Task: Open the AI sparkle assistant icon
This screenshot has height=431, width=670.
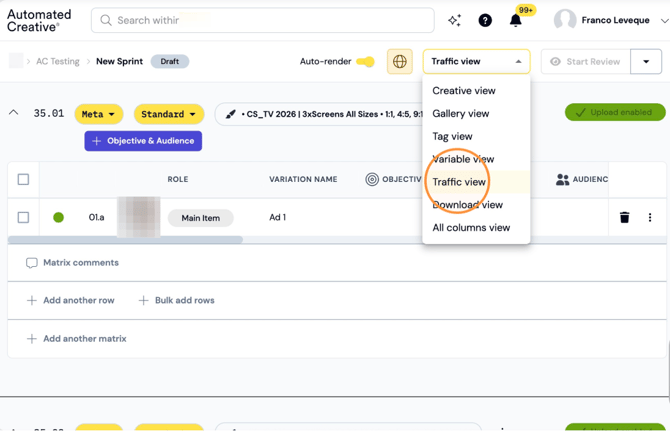Action: click(x=454, y=20)
